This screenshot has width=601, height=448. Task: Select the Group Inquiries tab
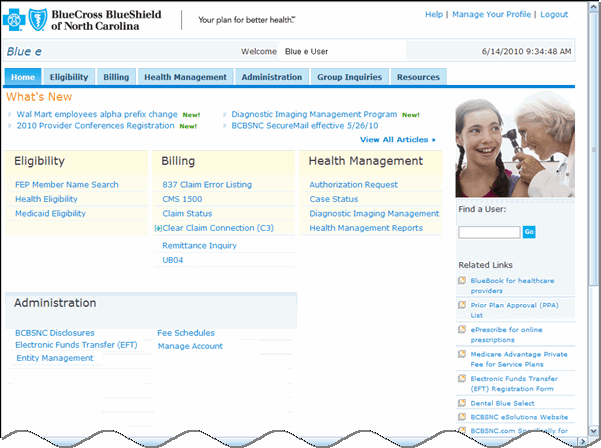349,77
